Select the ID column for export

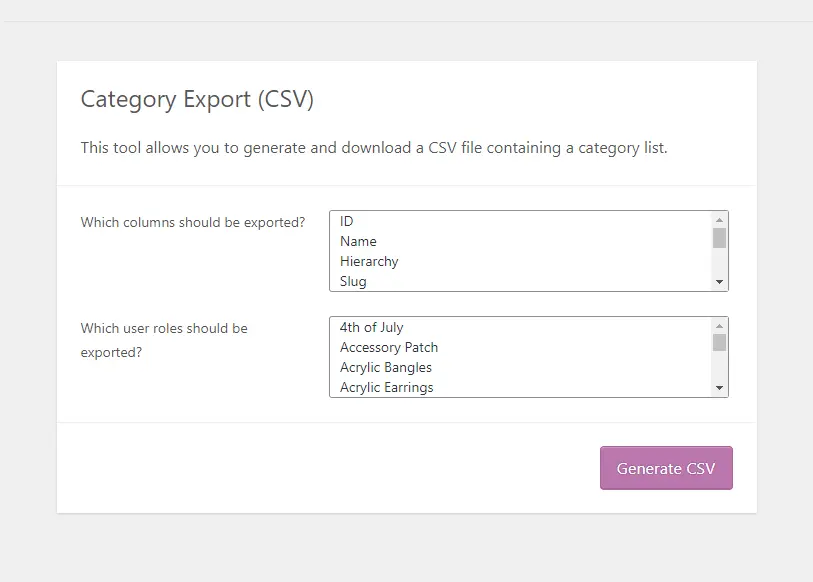[344, 221]
